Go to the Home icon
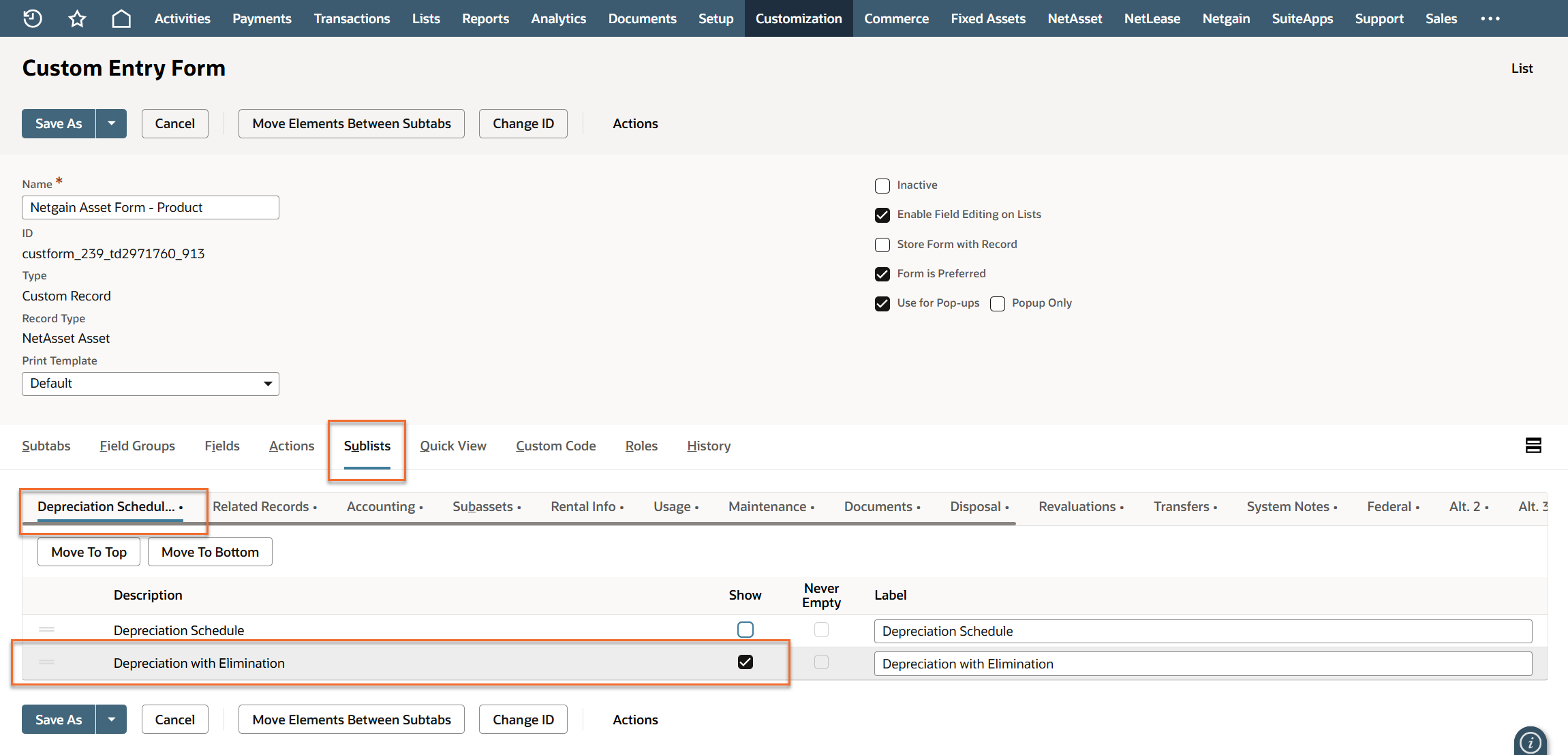The width and height of the screenshot is (1568, 755). click(x=121, y=18)
